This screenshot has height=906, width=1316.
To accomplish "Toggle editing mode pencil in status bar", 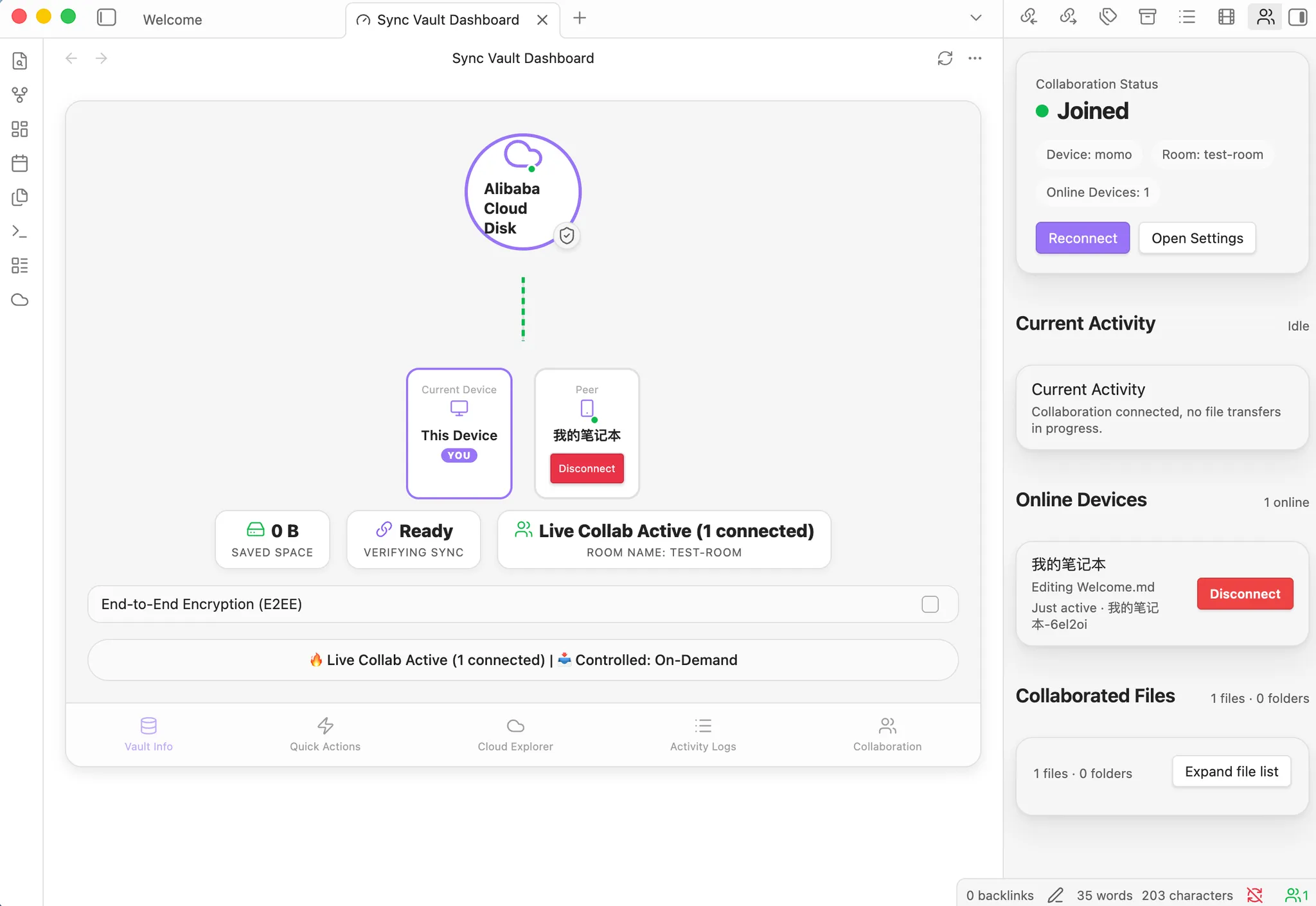I will pyautogui.click(x=1055, y=896).
